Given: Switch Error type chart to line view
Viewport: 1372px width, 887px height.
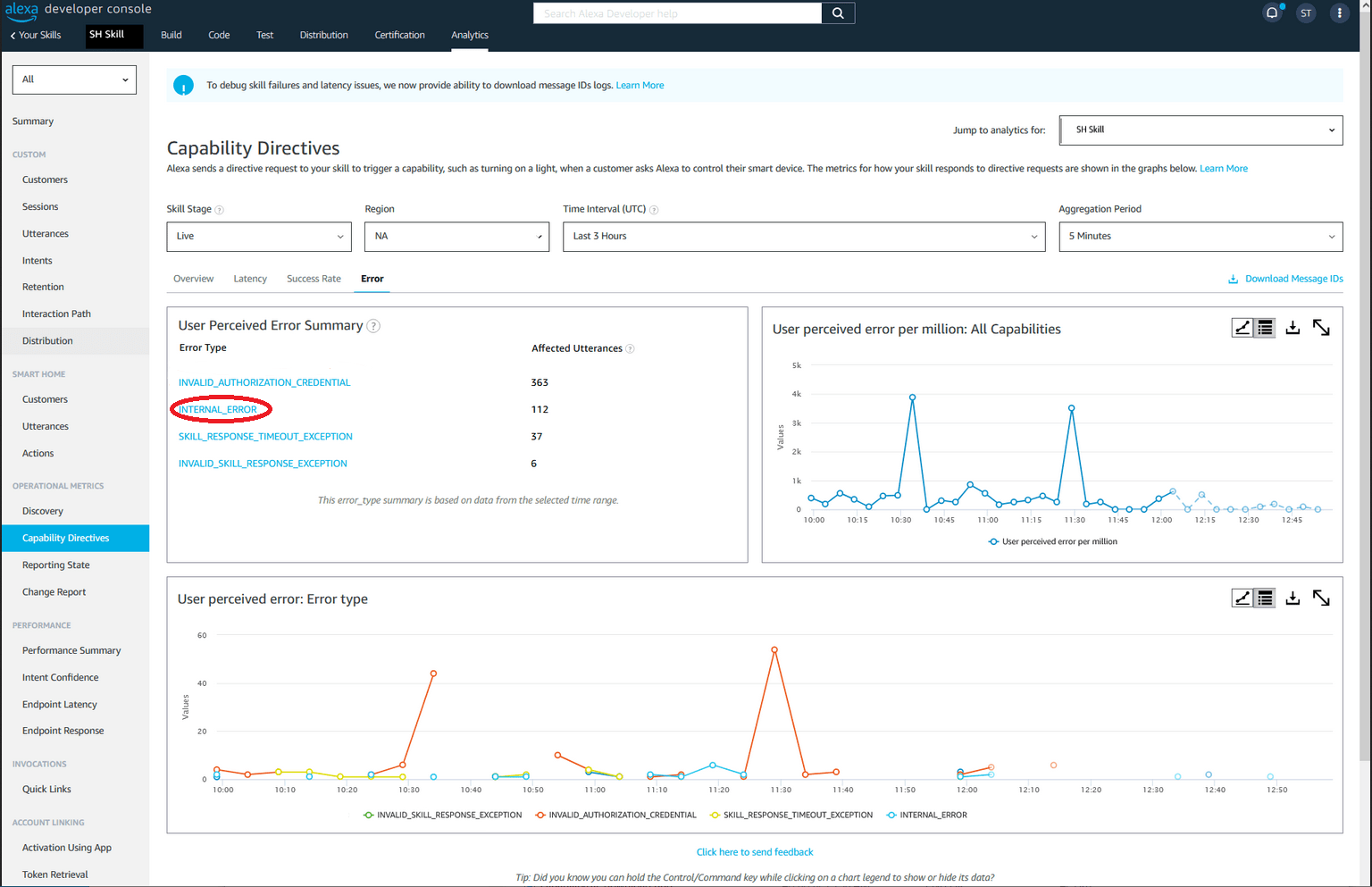Looking at the screenshot, I should click(1242, 598).
